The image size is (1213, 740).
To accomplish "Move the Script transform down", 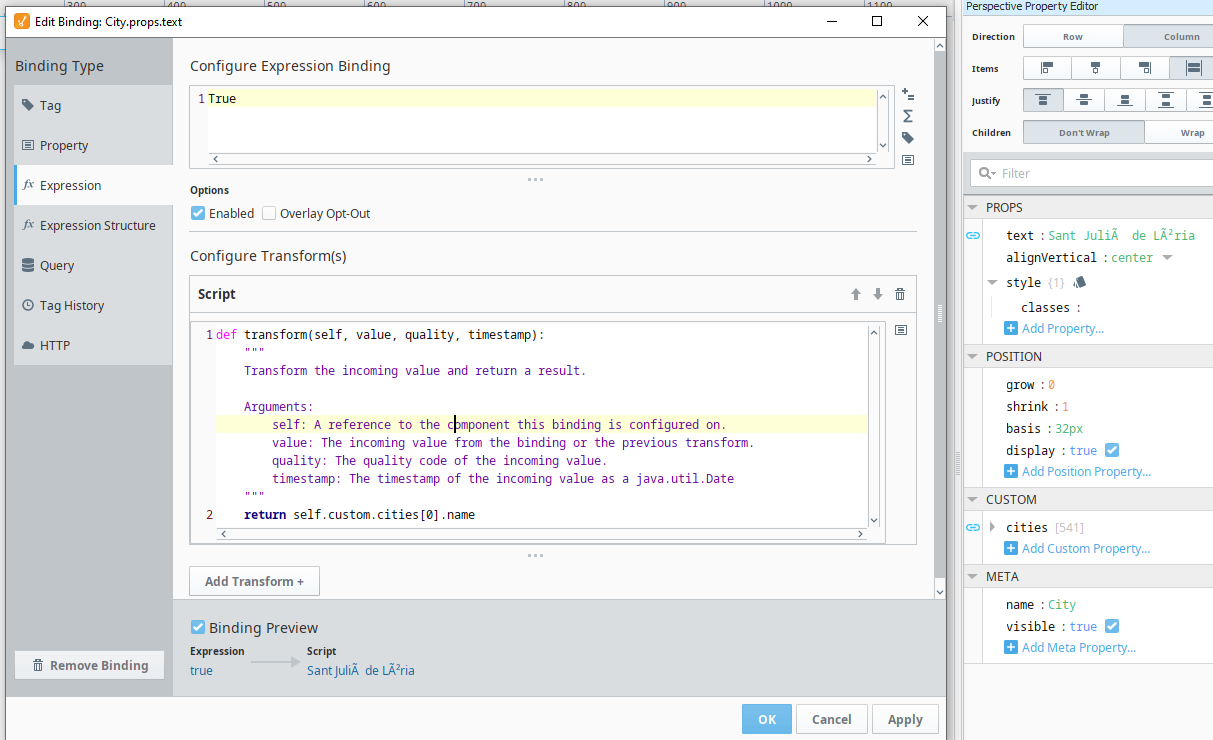I will (878, 294).
